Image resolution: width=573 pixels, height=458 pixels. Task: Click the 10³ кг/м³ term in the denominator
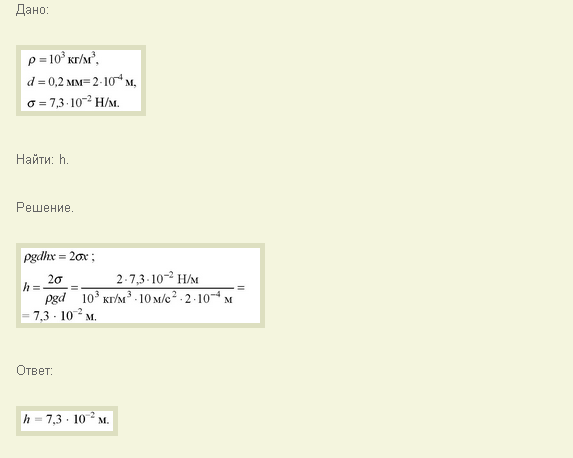tap(106, 298)
